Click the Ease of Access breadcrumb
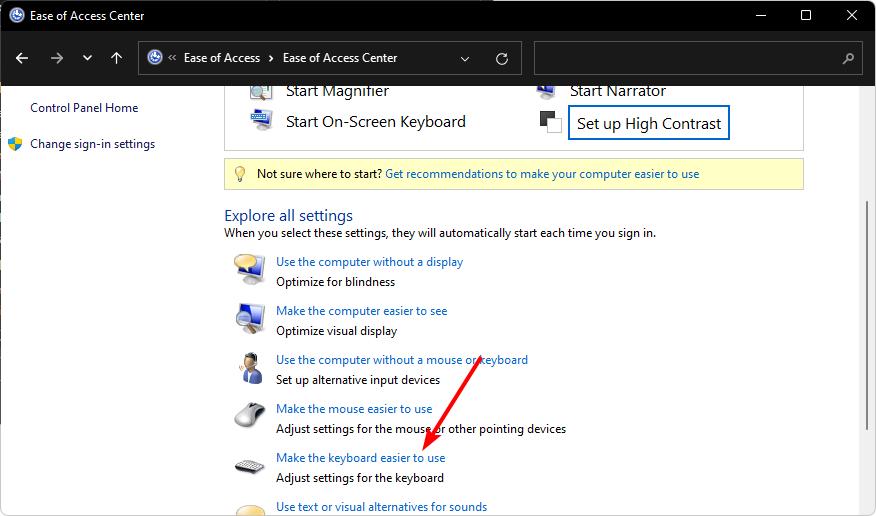 (x=222, y=58)
